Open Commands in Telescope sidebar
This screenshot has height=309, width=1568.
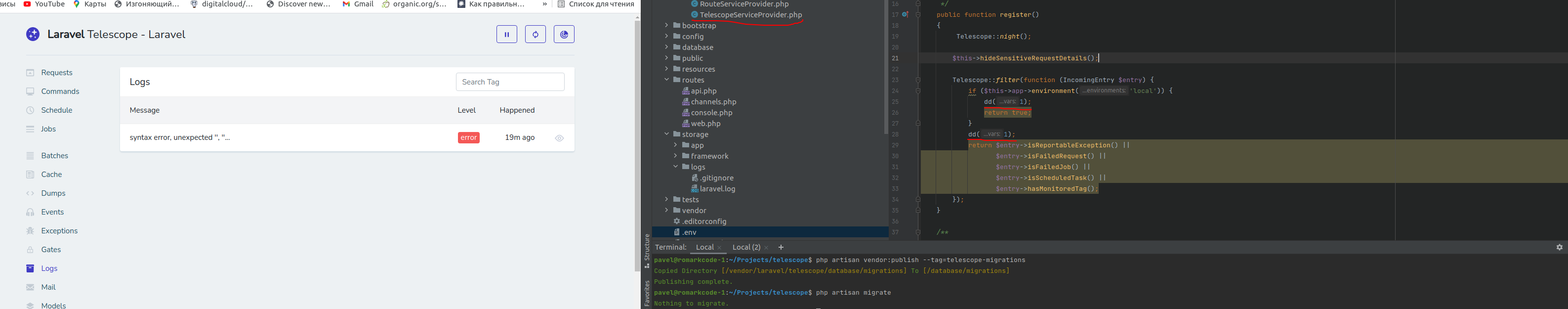click(x=60, y=91)
